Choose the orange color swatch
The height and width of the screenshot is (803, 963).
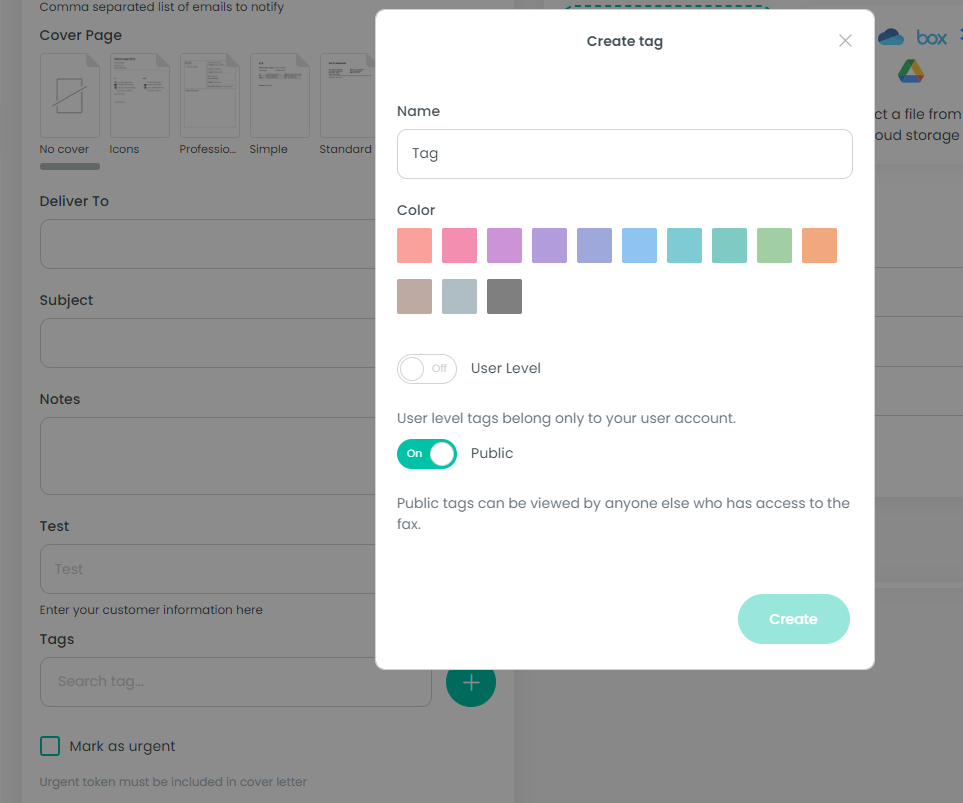pos(819,245)
